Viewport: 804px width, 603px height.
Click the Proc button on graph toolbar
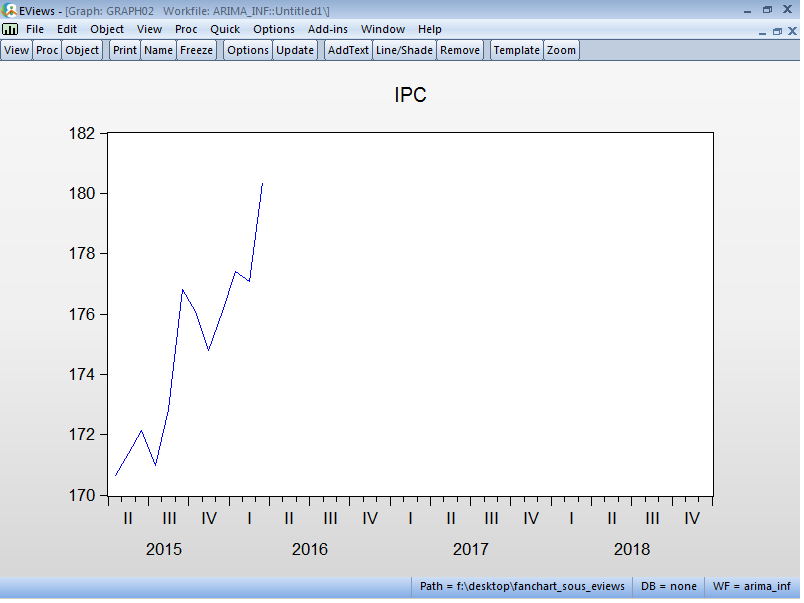click(x=47, y=50)
